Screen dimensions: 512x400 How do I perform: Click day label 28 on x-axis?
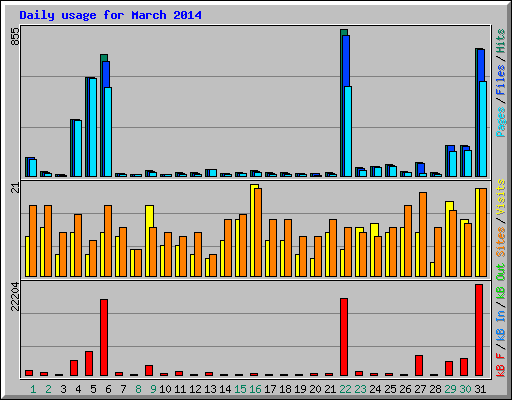coord(435,389)
